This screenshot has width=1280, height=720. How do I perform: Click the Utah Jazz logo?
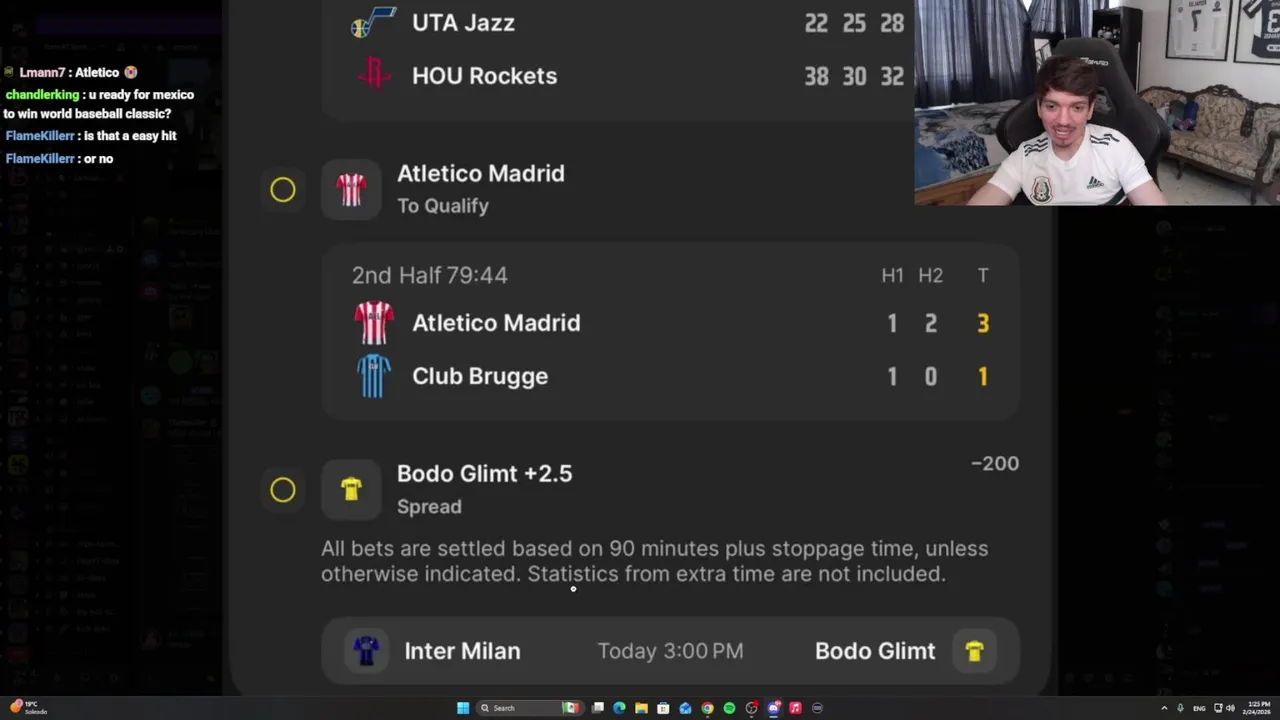(373, 23)
